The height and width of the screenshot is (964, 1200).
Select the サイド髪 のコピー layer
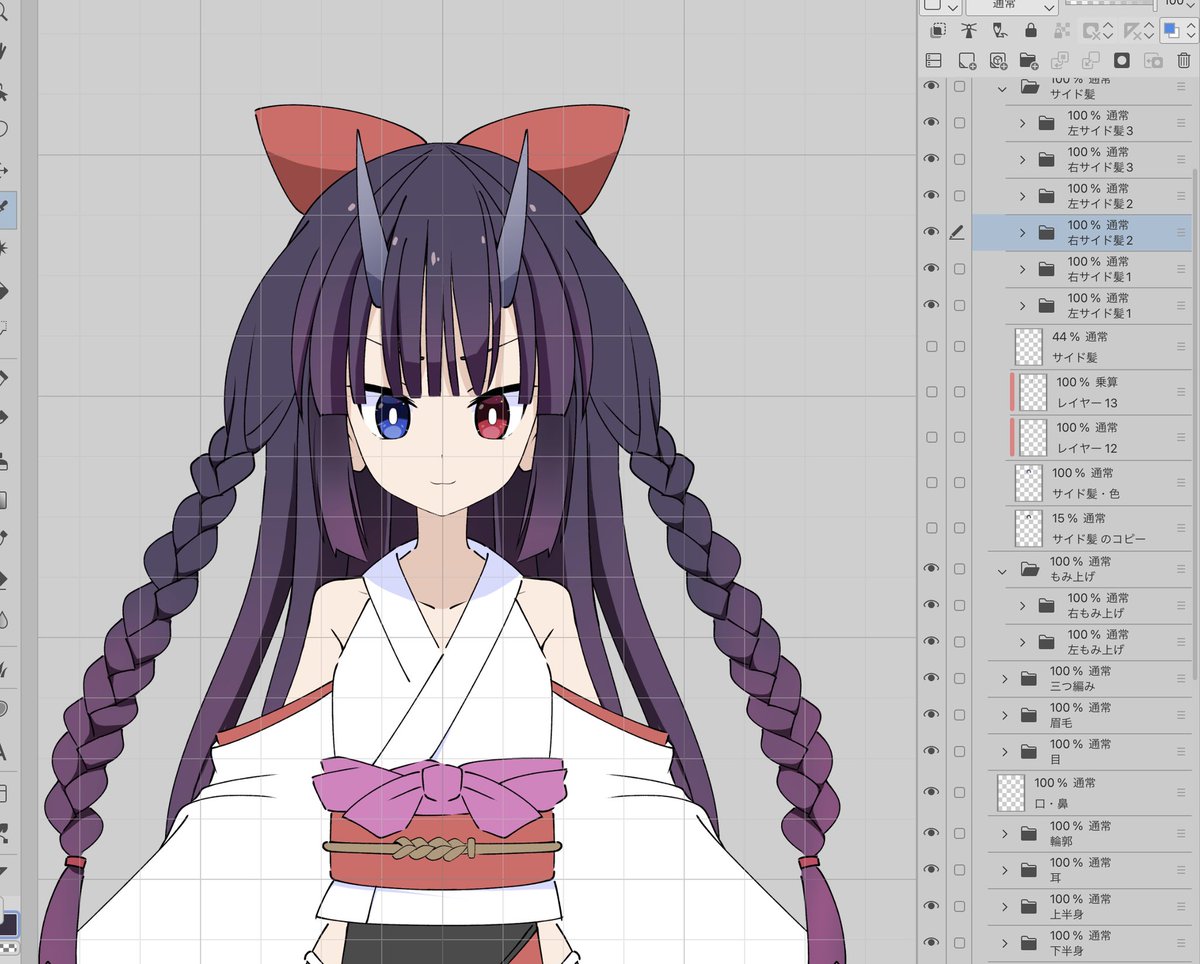(x=1081, y=528)
